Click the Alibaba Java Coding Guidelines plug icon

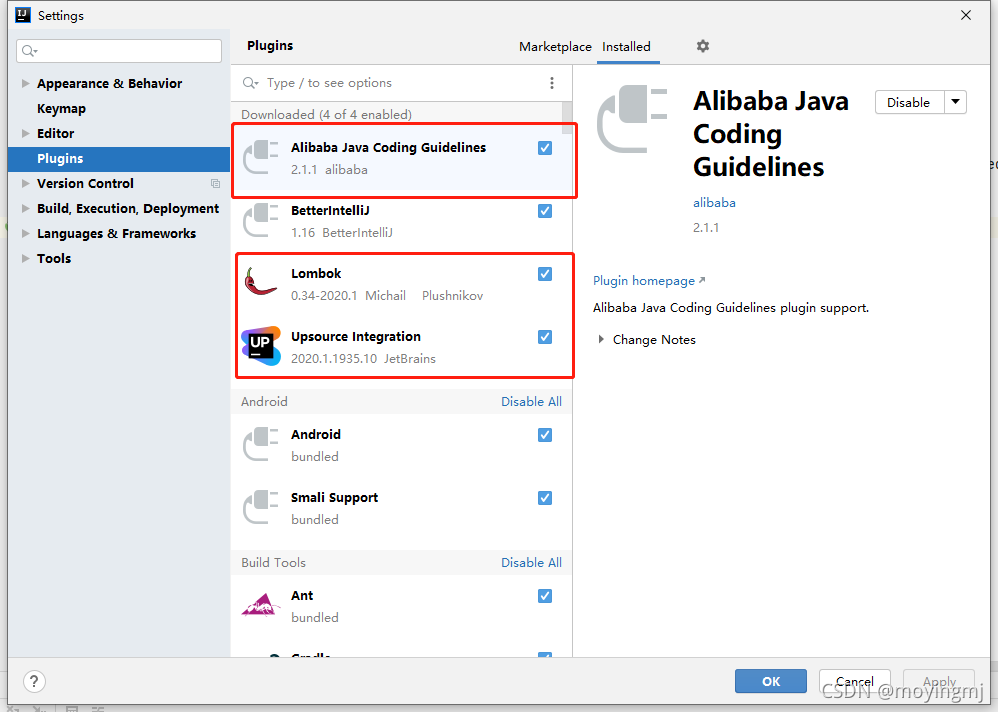(x=261, y=157)
